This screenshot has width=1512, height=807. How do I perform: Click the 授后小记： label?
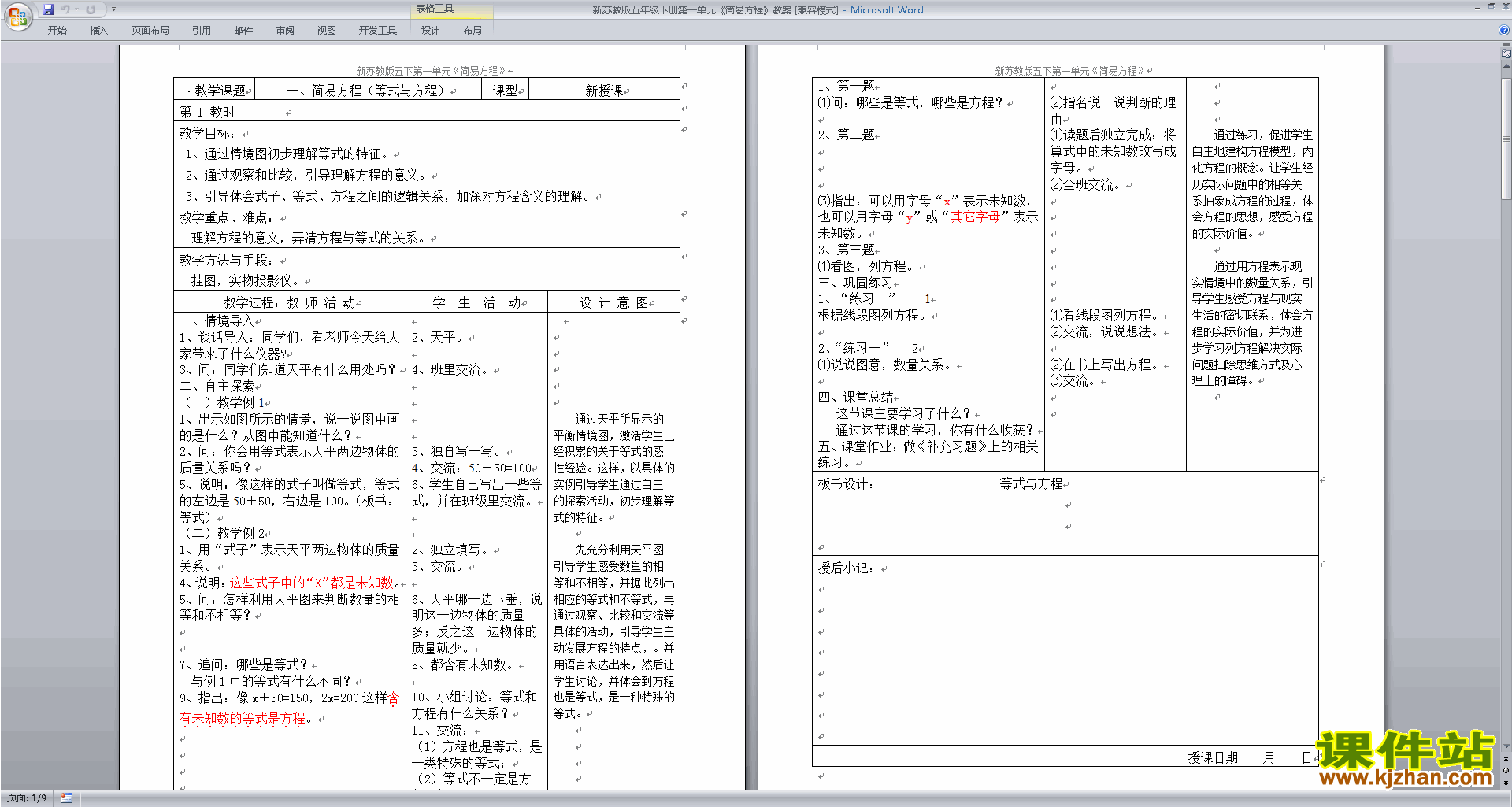tap(846, 568)
